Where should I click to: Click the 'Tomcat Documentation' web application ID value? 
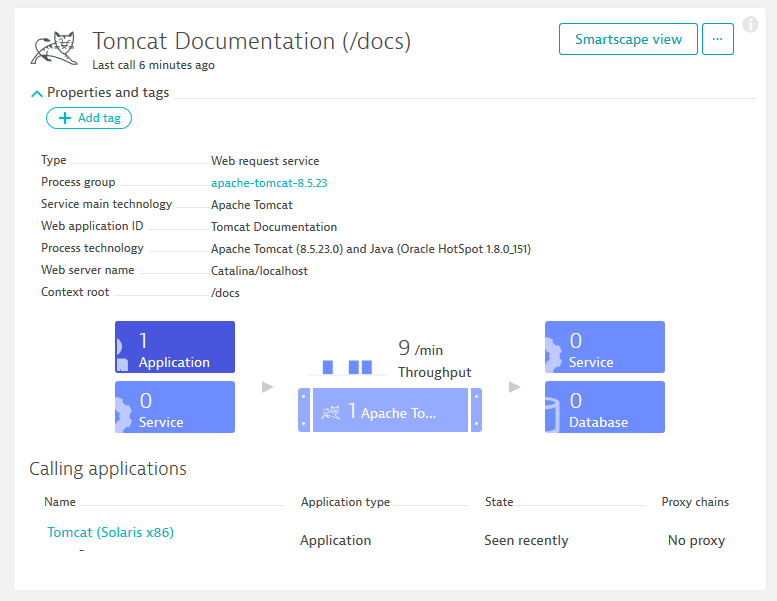pyautogui.click(x=274, y=227)
